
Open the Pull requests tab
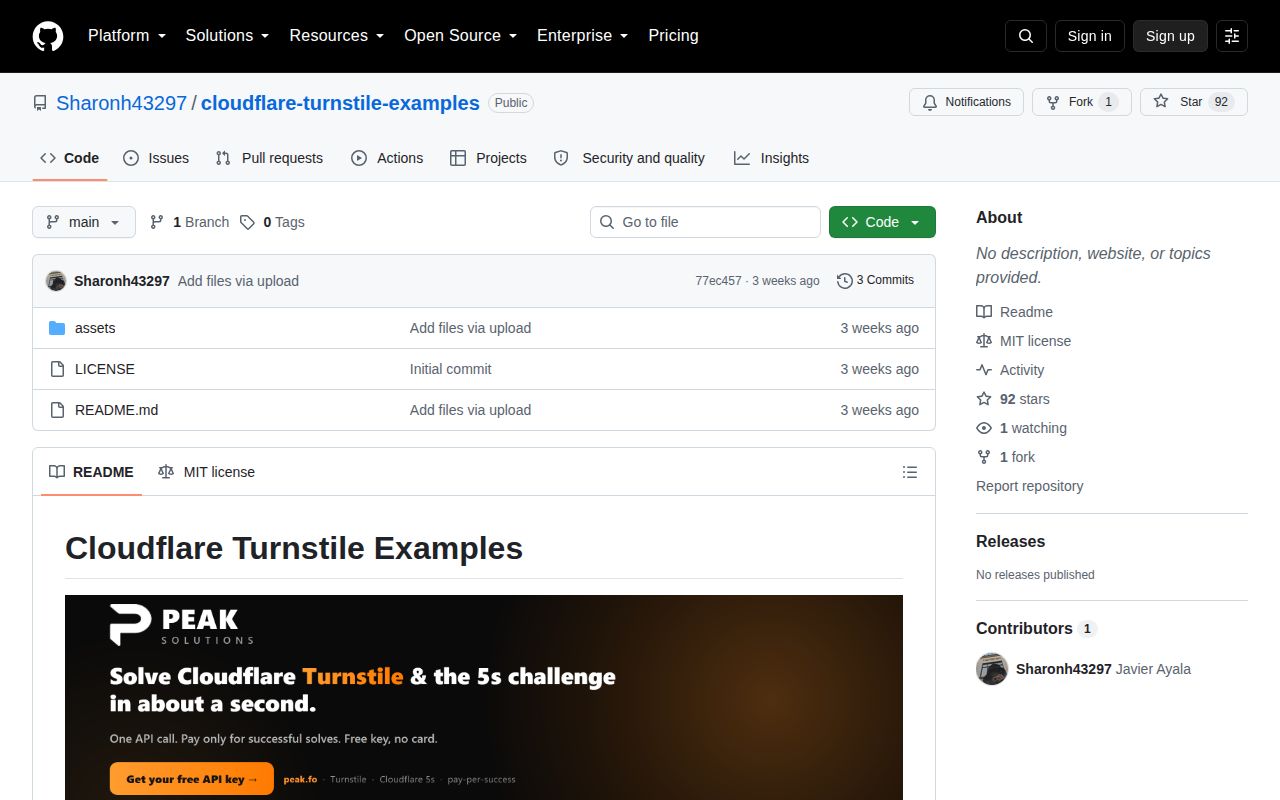[x=270, y=158]
